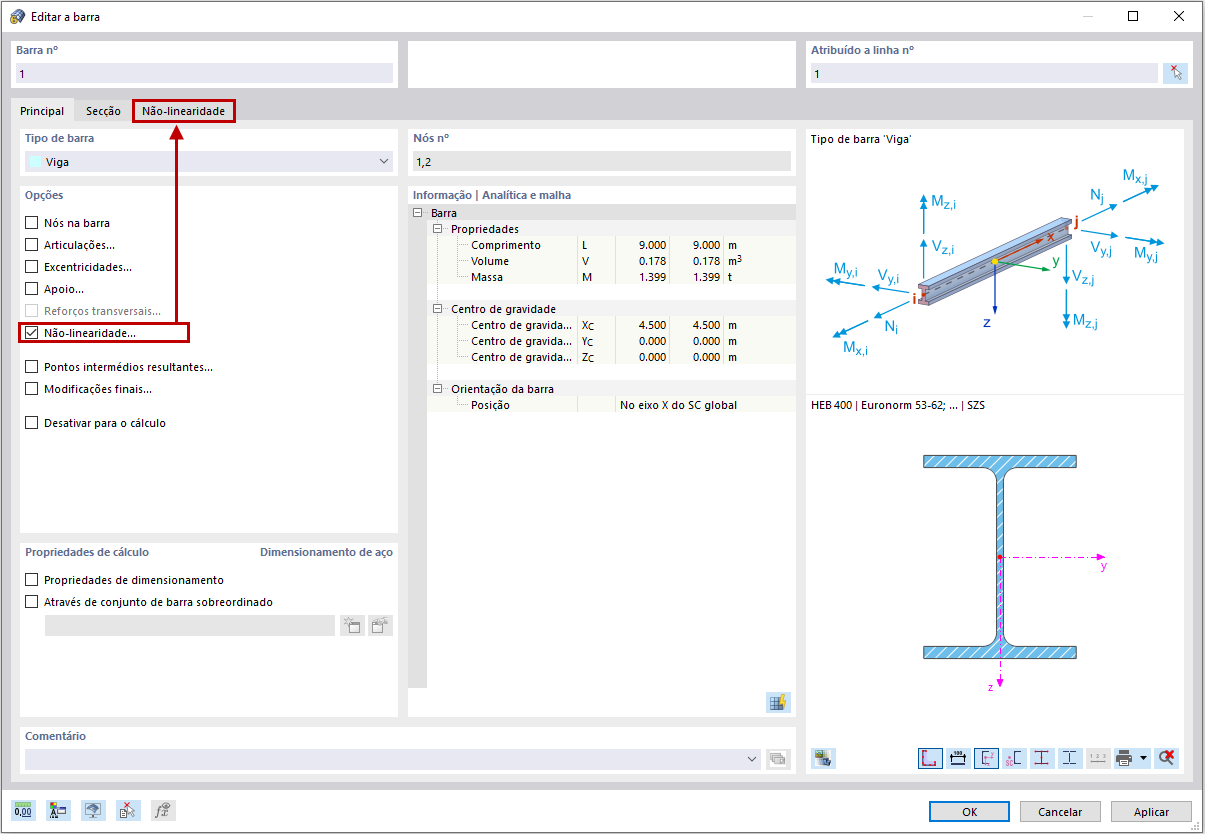This screenshot has height=834, width=1205.
Task: Enable the Articulações checkbox
Action: coord(32,245)
